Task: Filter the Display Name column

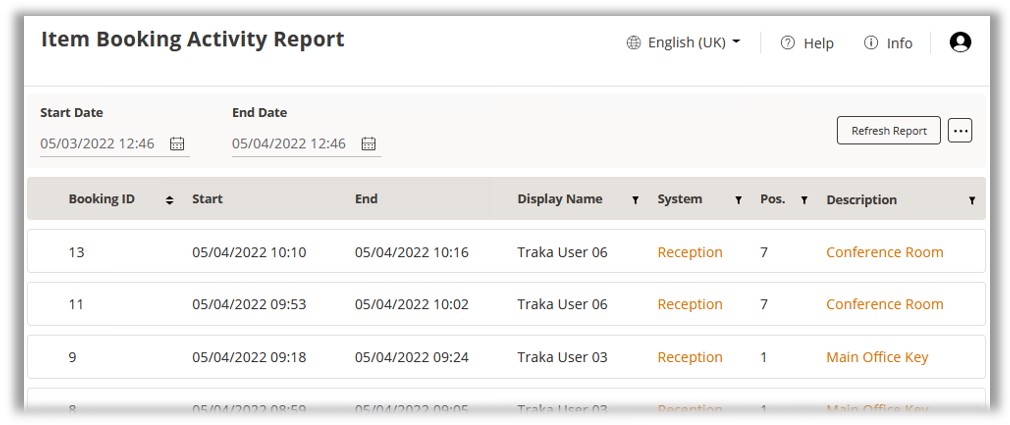Action: (x=635, y=200)
